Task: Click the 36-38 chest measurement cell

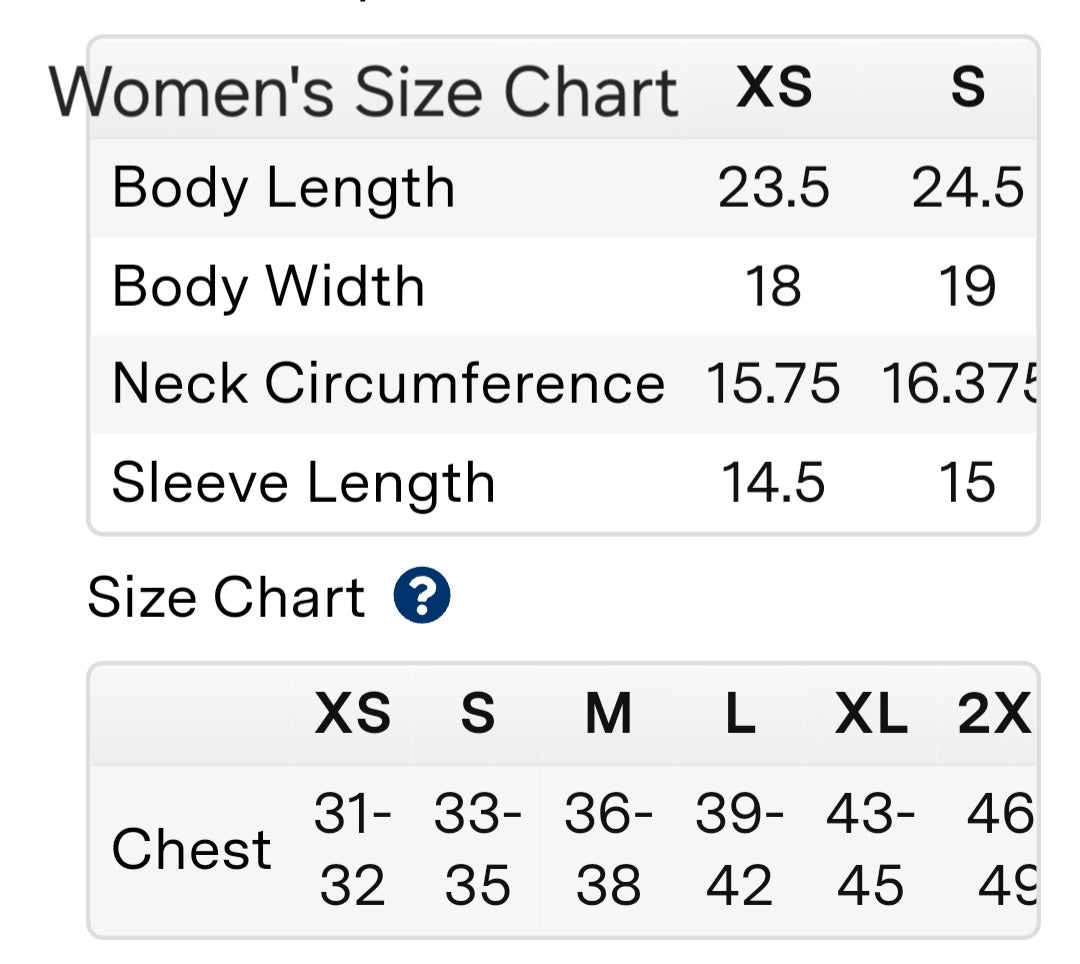Action: point(608,850)
